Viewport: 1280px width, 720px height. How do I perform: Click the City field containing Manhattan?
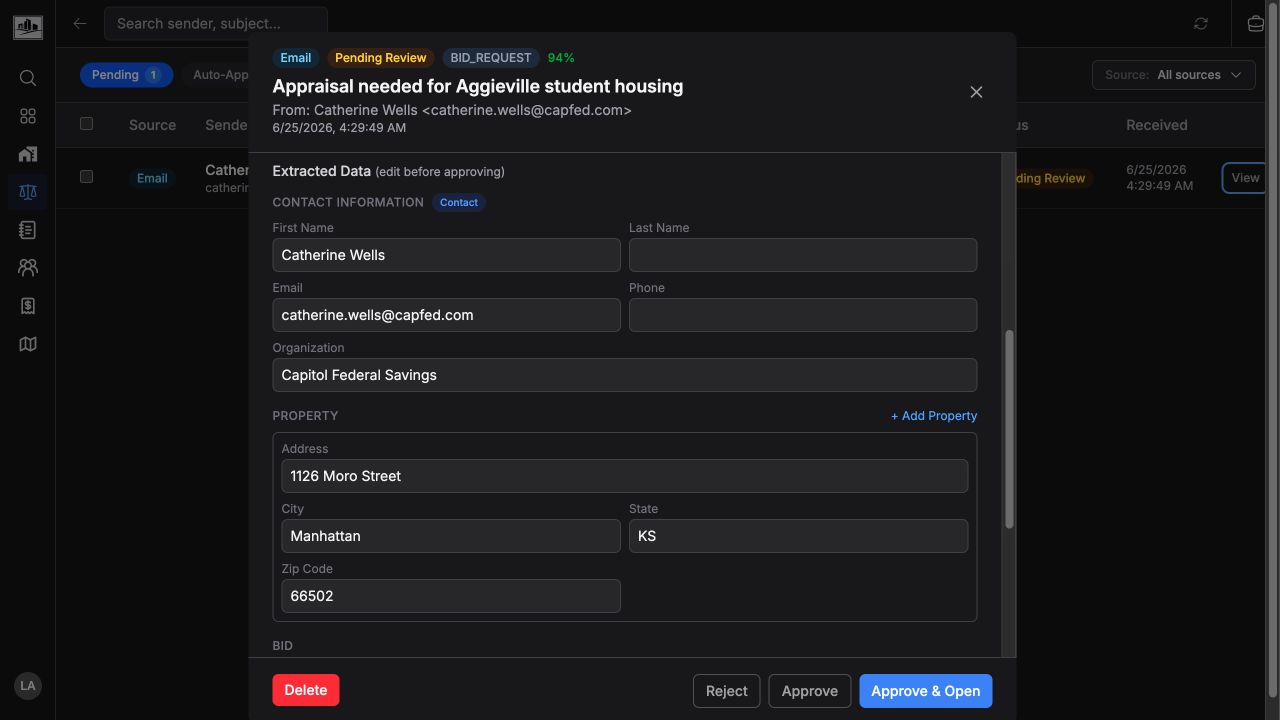click(x=450, y=536)
